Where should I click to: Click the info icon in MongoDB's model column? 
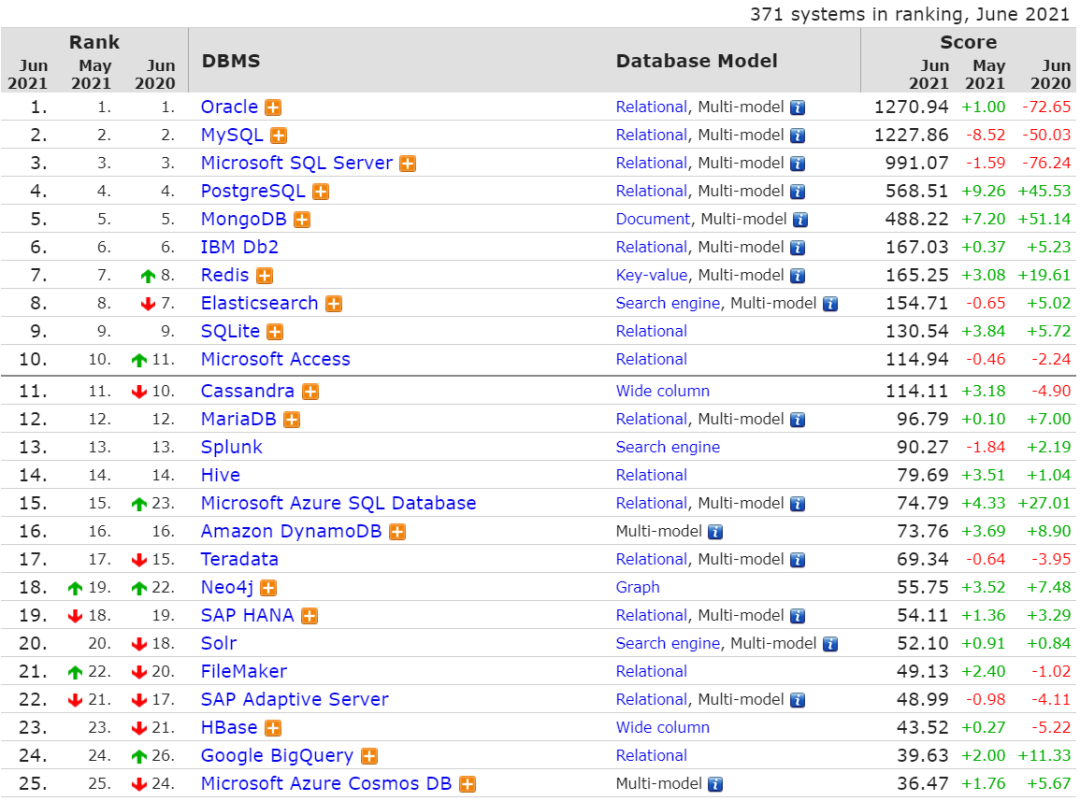pyautogui.click(x=801, y=220)
